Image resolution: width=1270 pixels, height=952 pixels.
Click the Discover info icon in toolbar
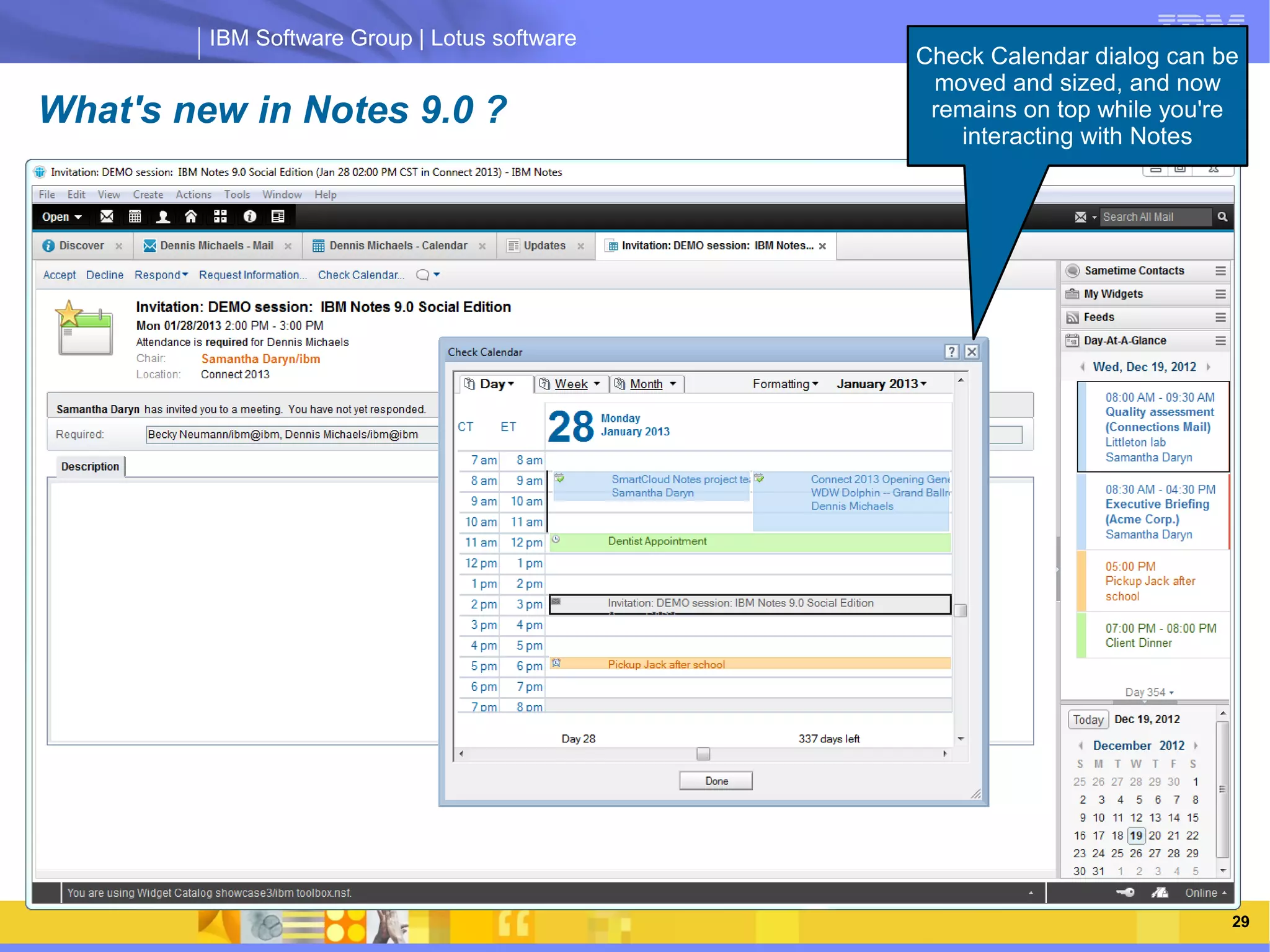click(x=249, y=216)
